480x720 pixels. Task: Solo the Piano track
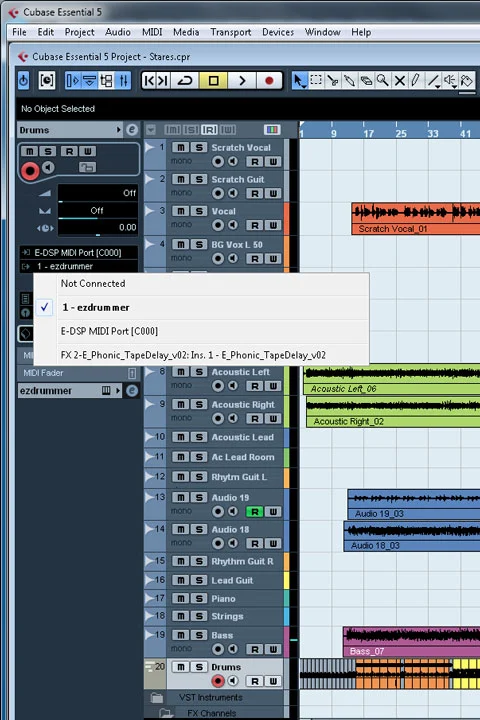[199, 598]
